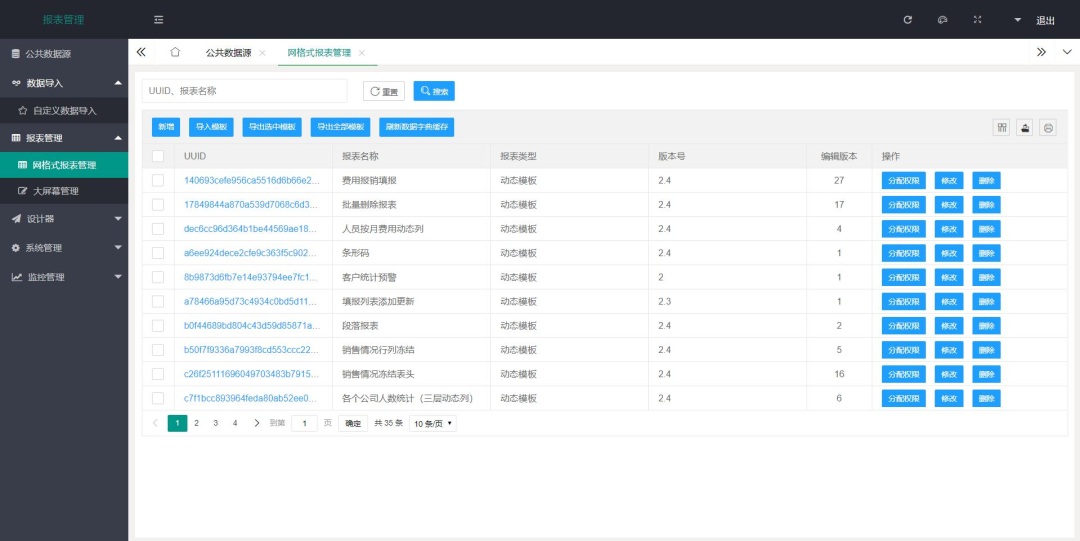Expand the 系统管理 sidebar menu
The width and height of the screenshot is (1080, 541).
tap(64, 247)
